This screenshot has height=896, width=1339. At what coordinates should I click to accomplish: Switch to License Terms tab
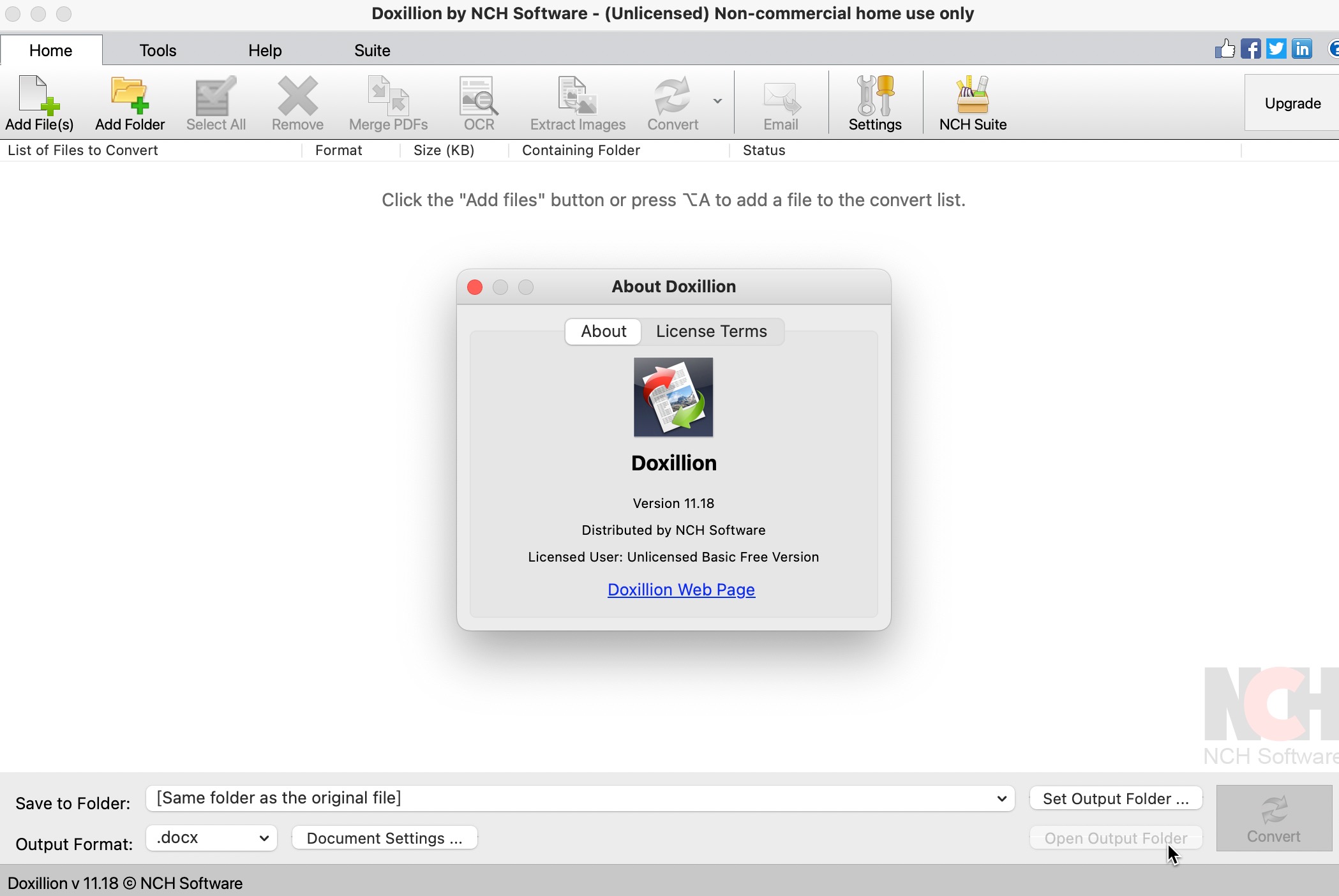pos(712,331)
